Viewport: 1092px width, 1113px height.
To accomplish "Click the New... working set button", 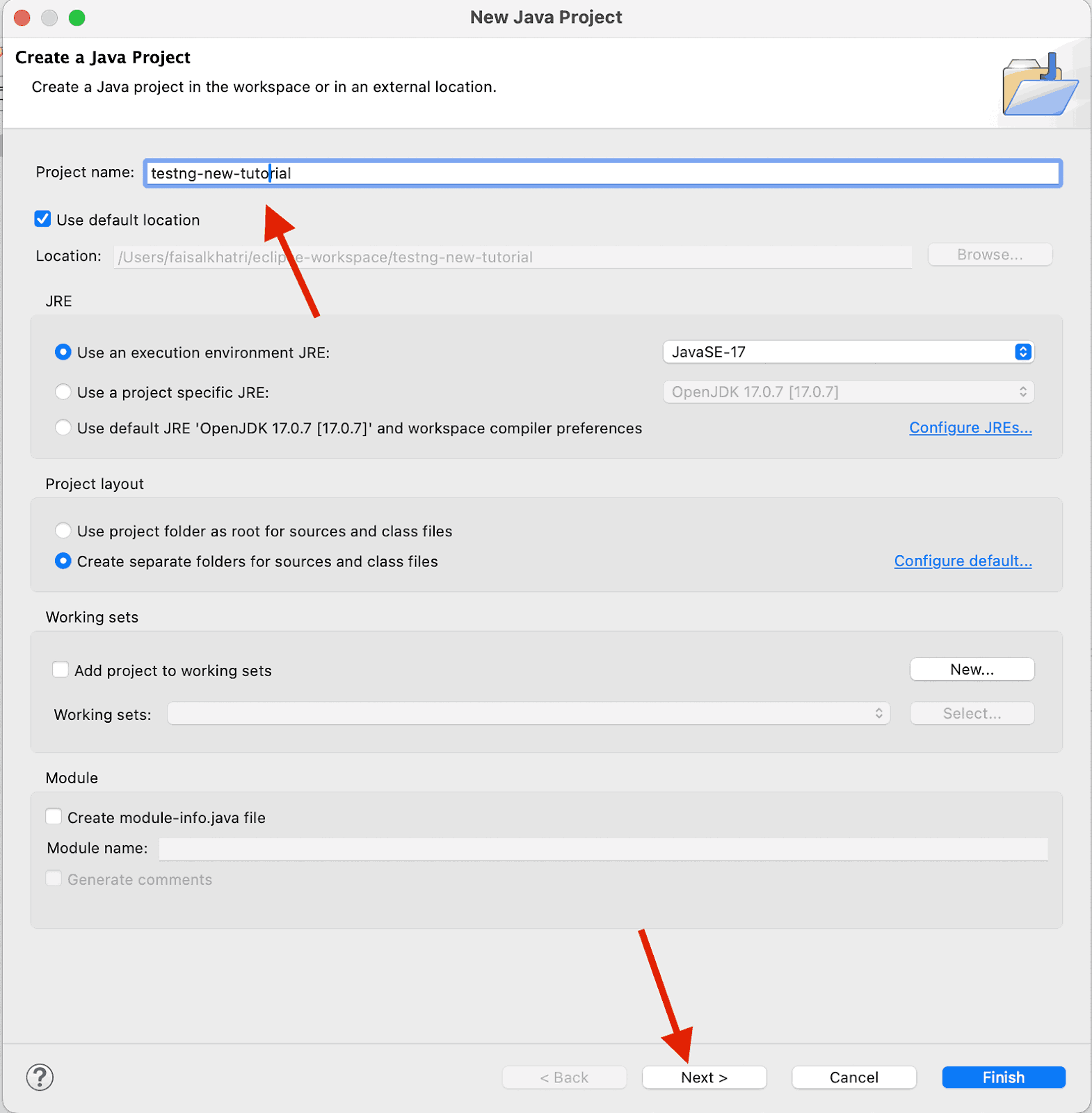I will pyautogui.click(x=972, y=669).
